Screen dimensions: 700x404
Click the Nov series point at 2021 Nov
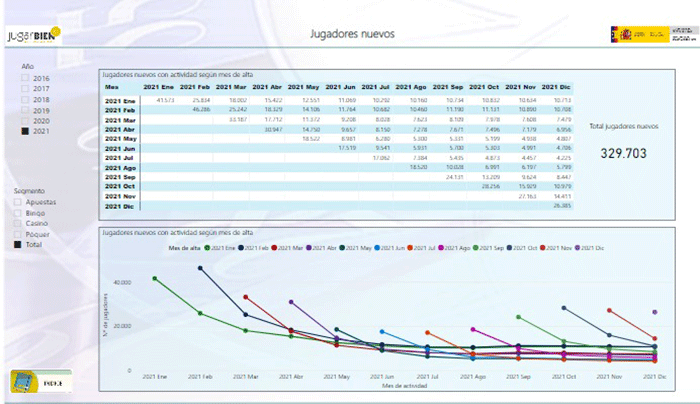coord(609,310)
